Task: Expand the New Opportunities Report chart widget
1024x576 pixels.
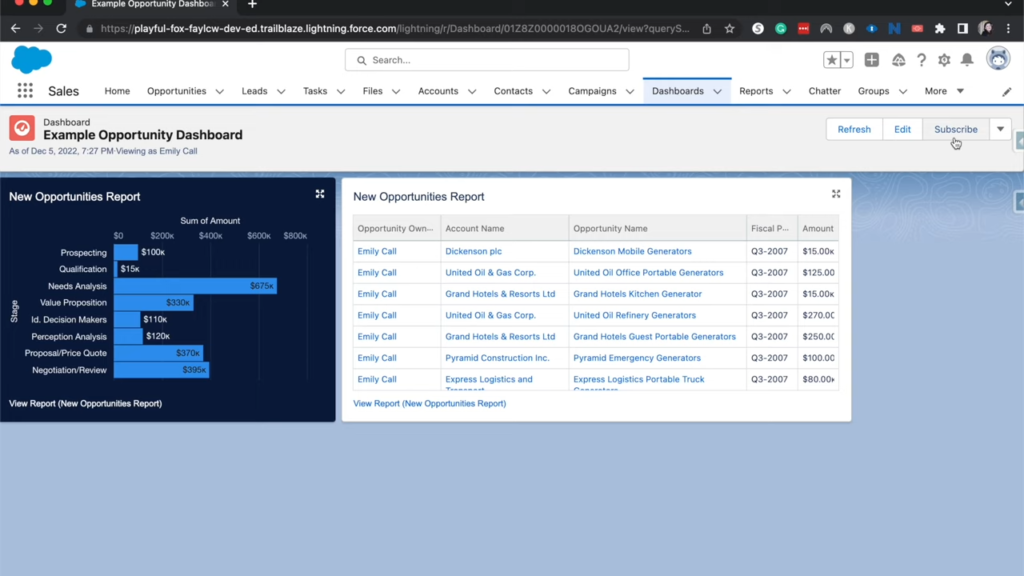Action: [x=319, y=194]
